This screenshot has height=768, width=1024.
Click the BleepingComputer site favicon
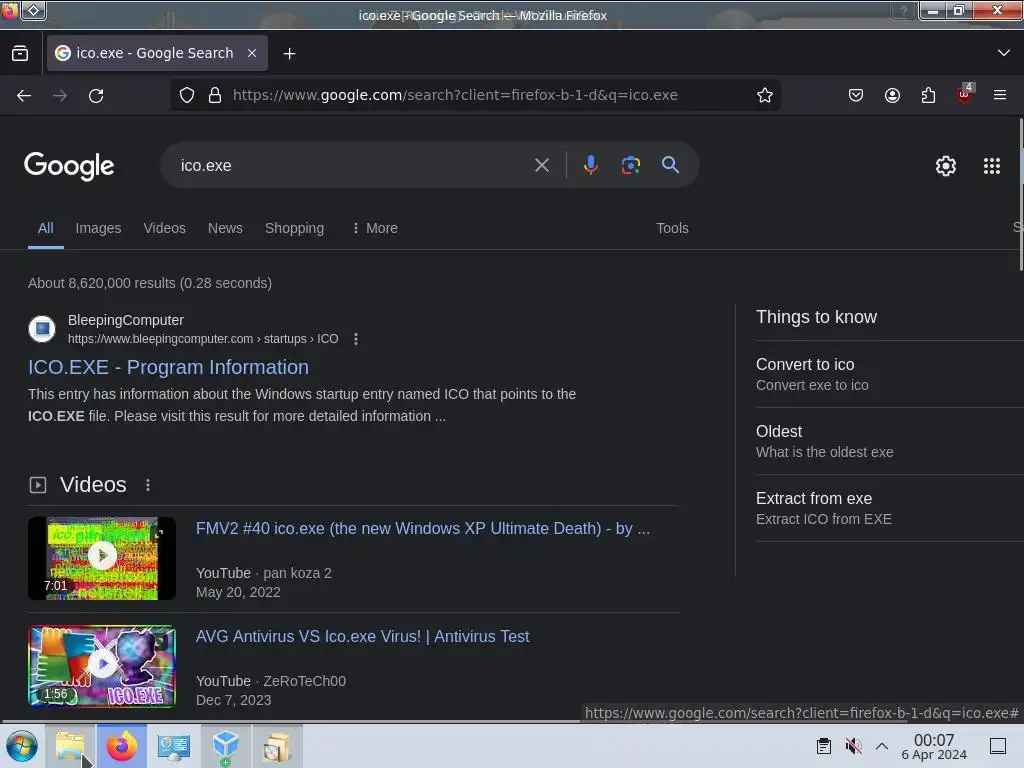42,328
